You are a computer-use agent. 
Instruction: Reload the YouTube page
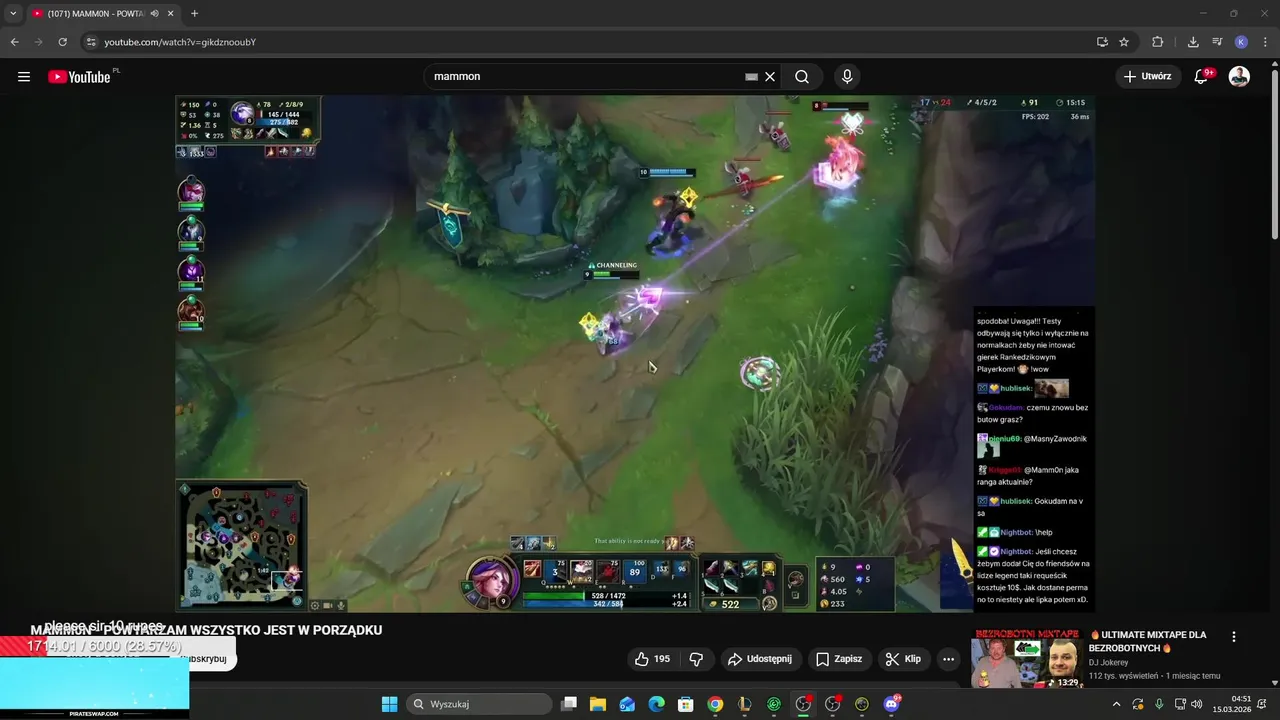[x=62, y=42]
